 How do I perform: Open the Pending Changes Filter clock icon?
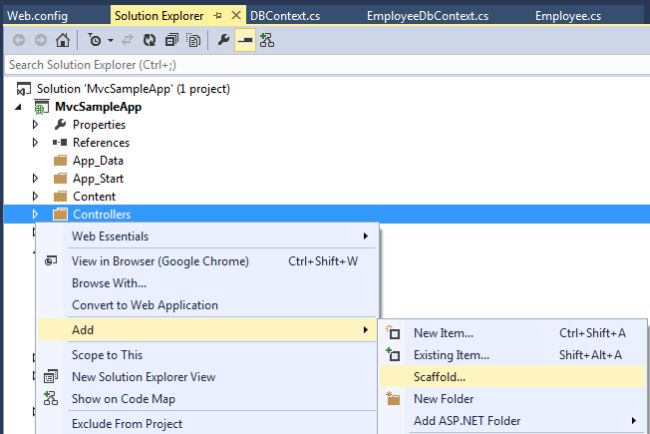pos(95,40)
